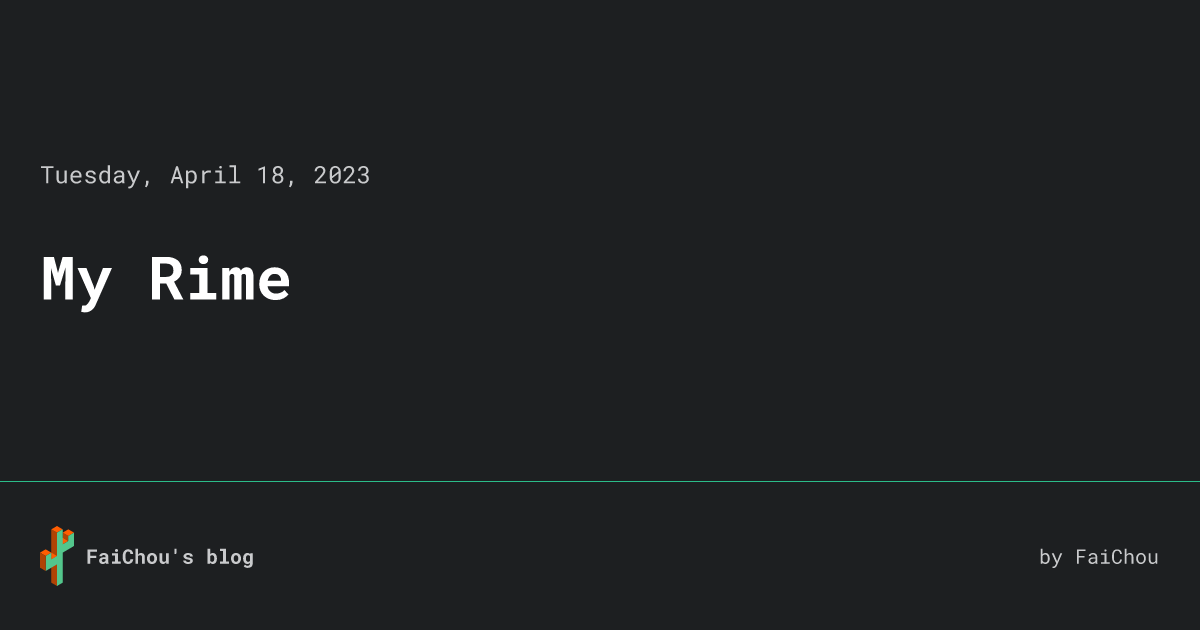Screen dimensions: 1200x630
Task: Click the capital "R" of Rime
Action: tap(167, 279)
